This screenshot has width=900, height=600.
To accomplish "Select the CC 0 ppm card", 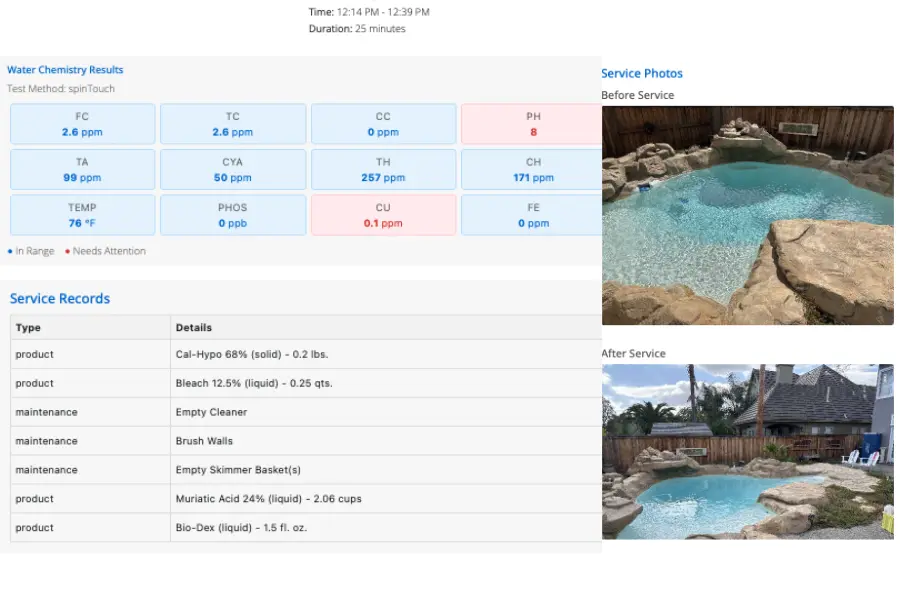I will [383, 124].
